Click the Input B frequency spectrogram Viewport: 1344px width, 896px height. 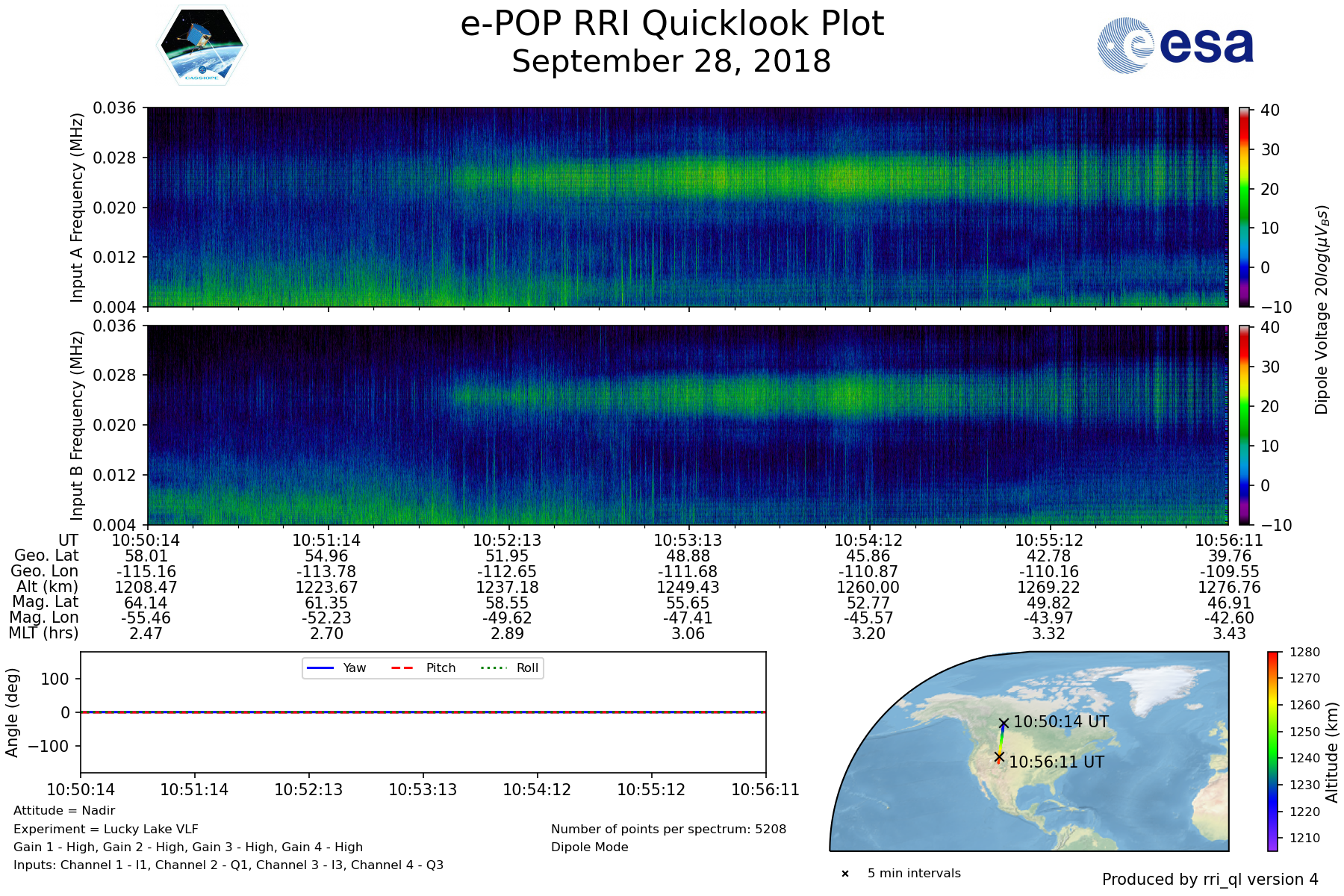[x=687, y=425]
